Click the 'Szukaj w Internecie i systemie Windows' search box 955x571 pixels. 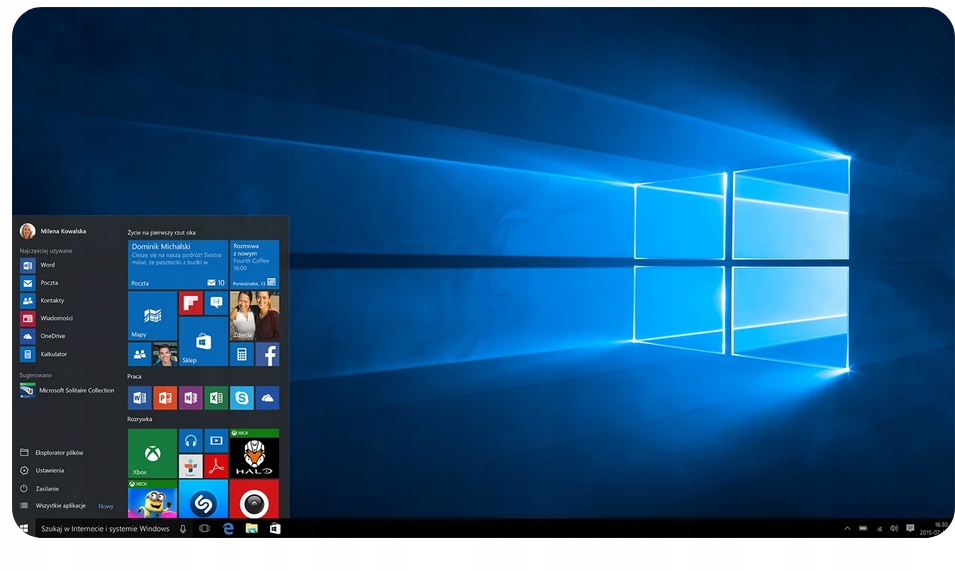(x=113, y=528)
